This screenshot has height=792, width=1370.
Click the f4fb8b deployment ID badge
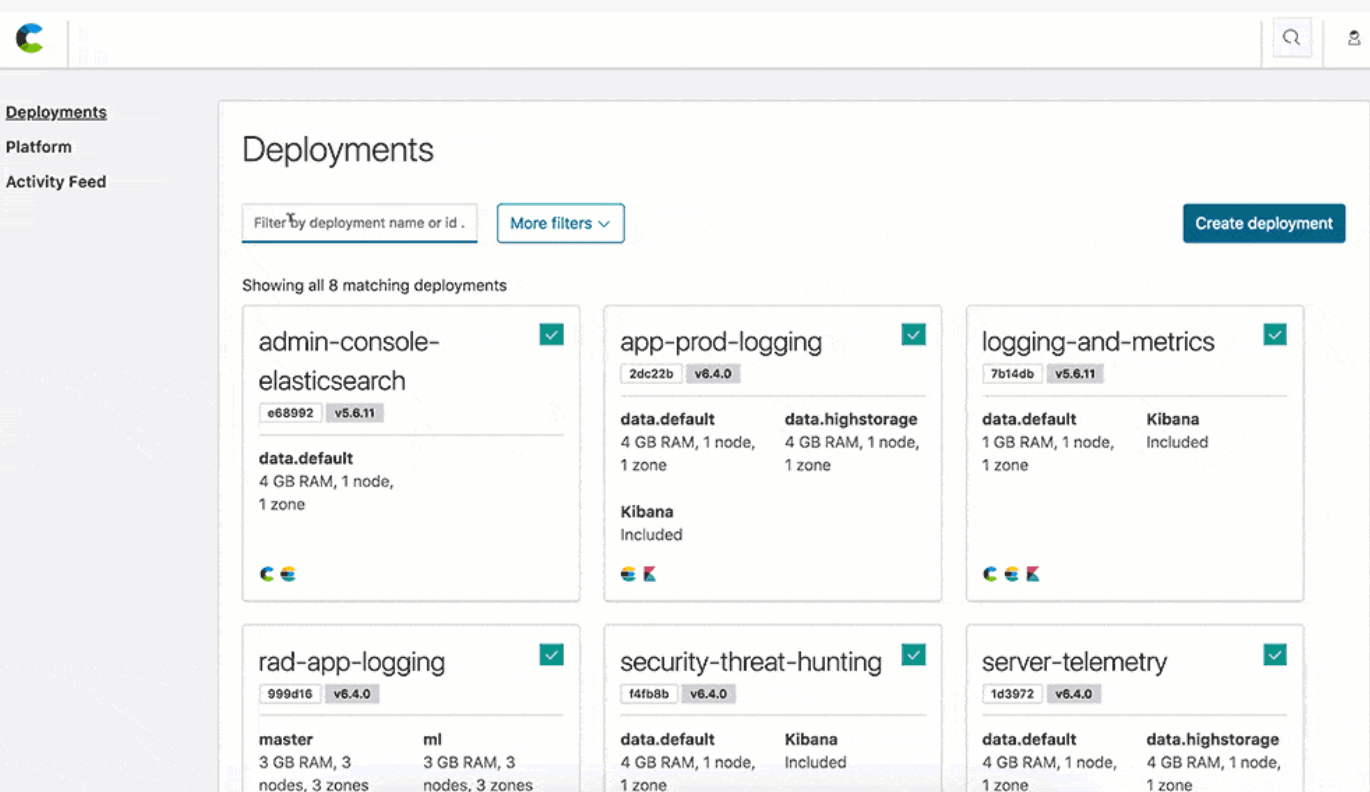651,694
